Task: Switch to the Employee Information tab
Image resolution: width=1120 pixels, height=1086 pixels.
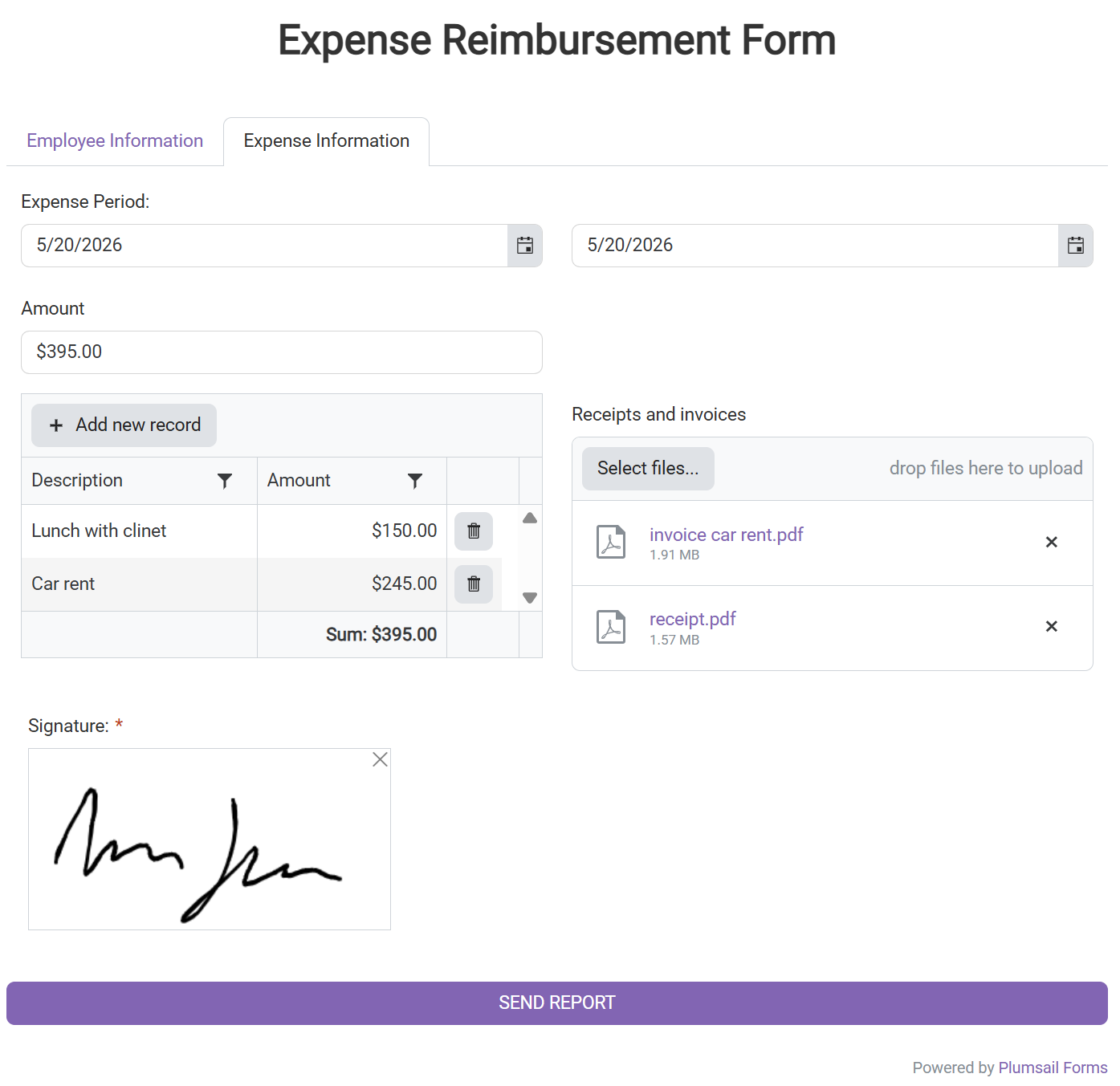Action: pos(115,141)
